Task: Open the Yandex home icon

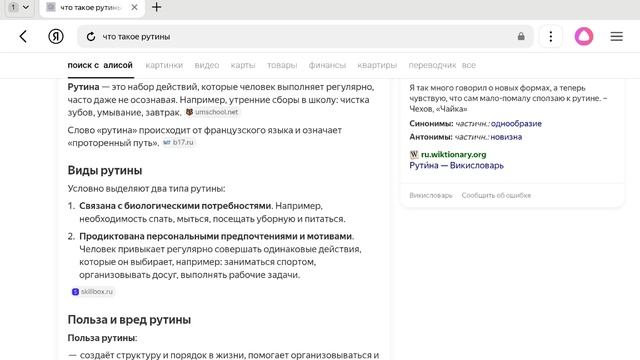Action: tap(56, 36)
